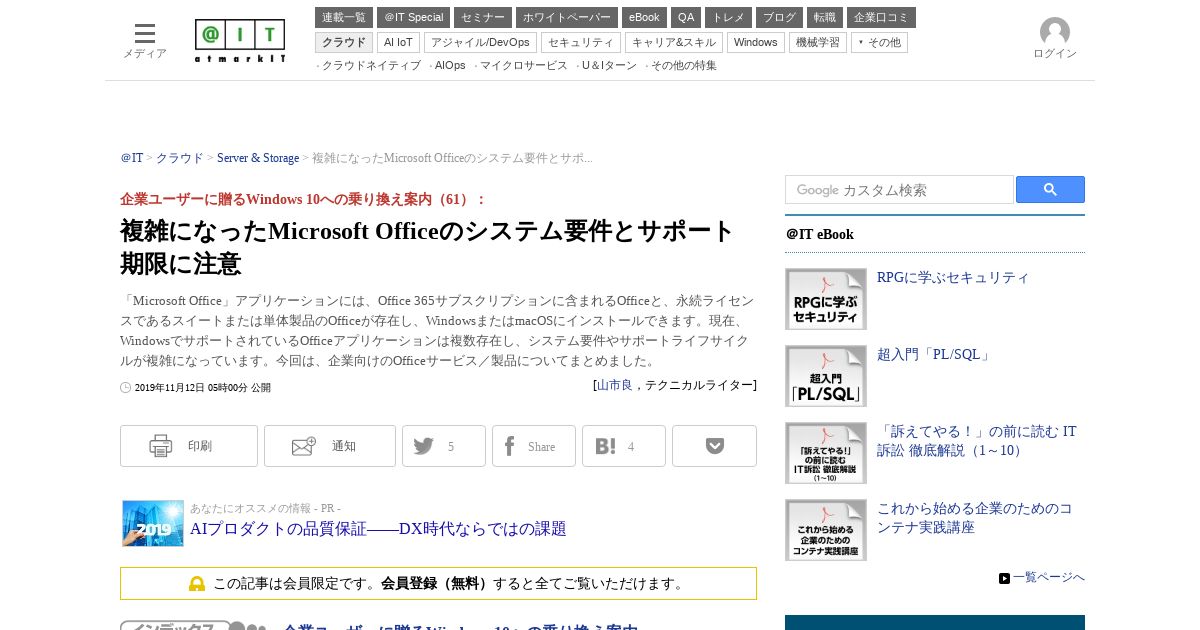Open the eBook menu item
This screenshot has width=1200, height=630.
644,17
